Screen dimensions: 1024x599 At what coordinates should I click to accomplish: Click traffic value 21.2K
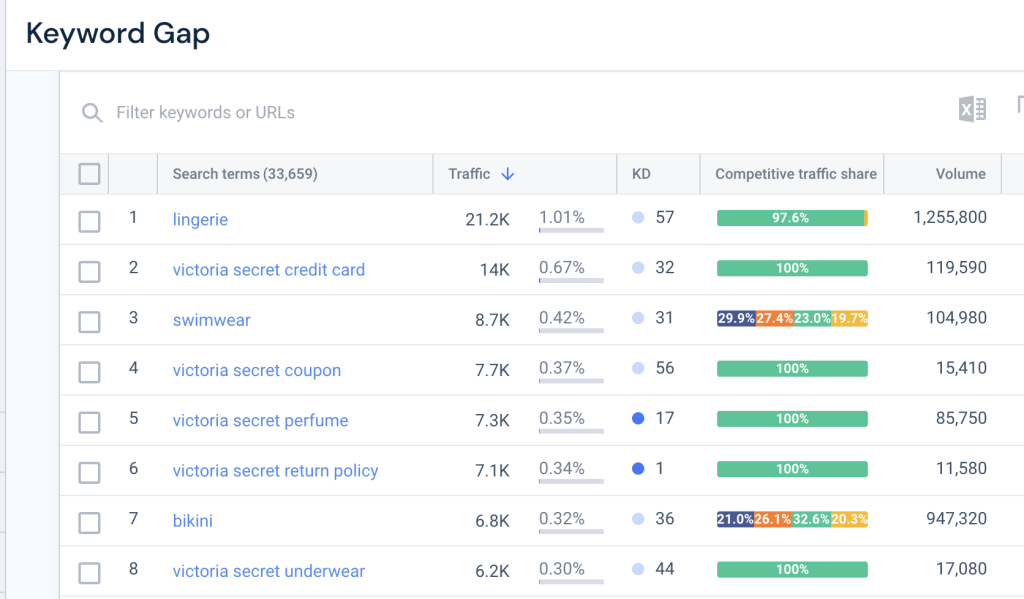coord(487,220)
